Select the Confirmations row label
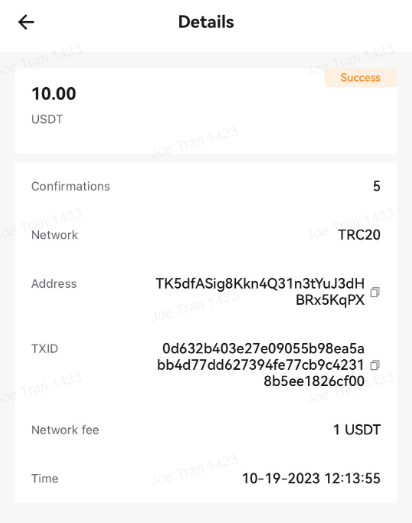The image size is (412, 523). coord(71,186)
